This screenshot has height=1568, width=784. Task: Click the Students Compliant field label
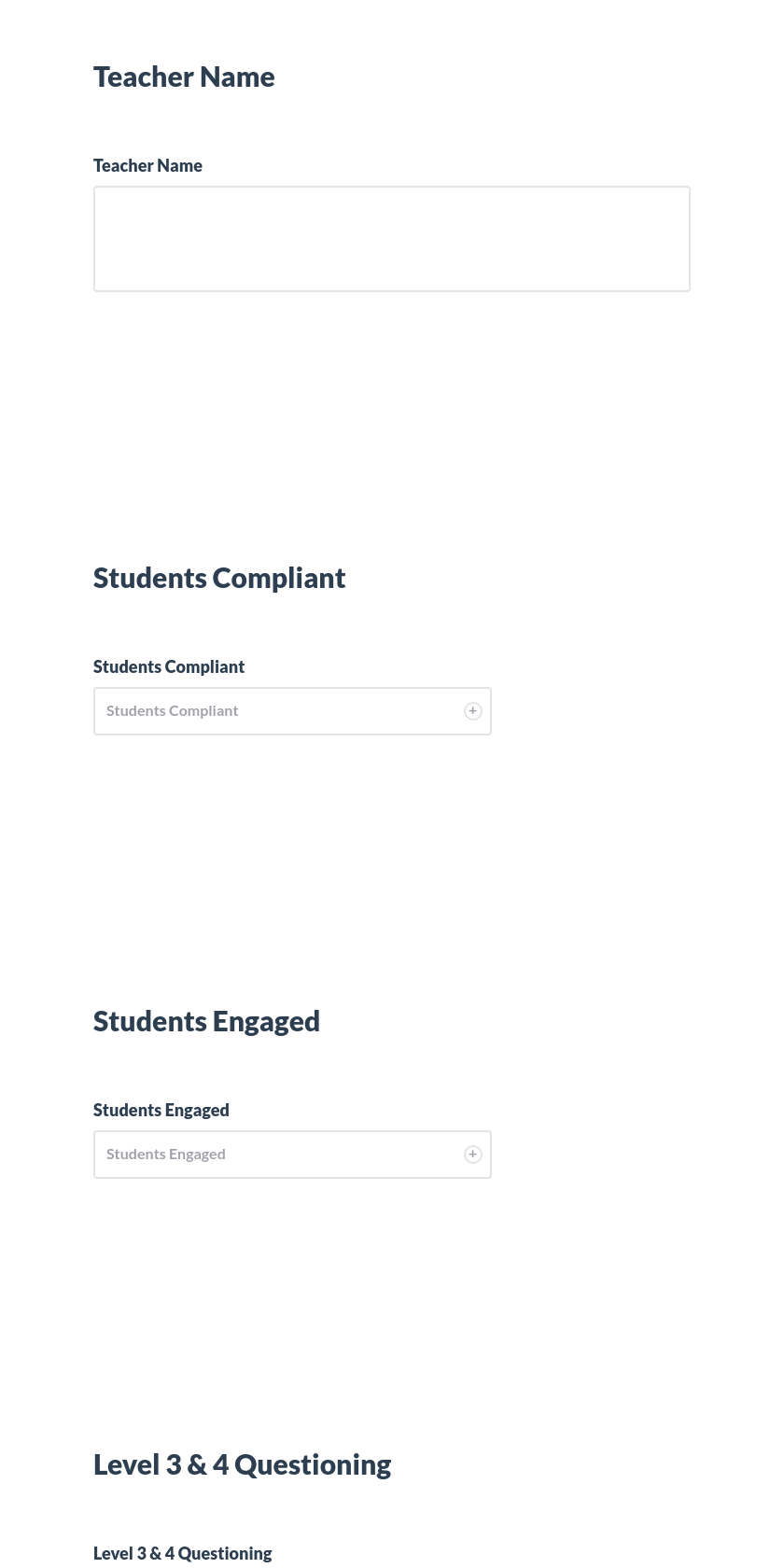coord(169,666)
